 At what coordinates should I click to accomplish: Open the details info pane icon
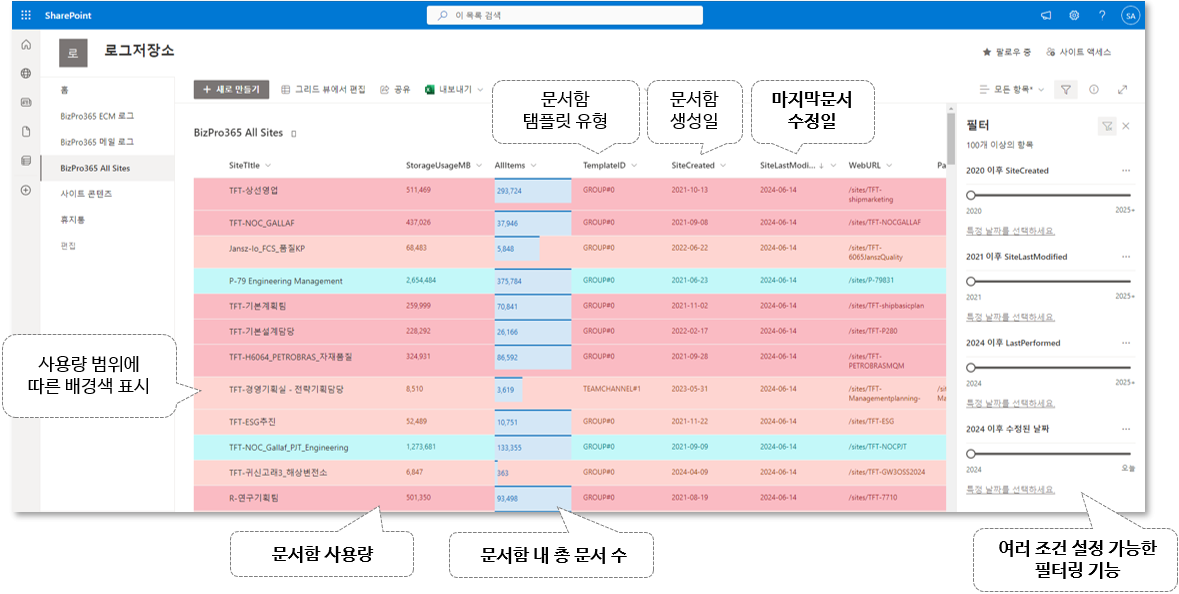(1094, 89)
